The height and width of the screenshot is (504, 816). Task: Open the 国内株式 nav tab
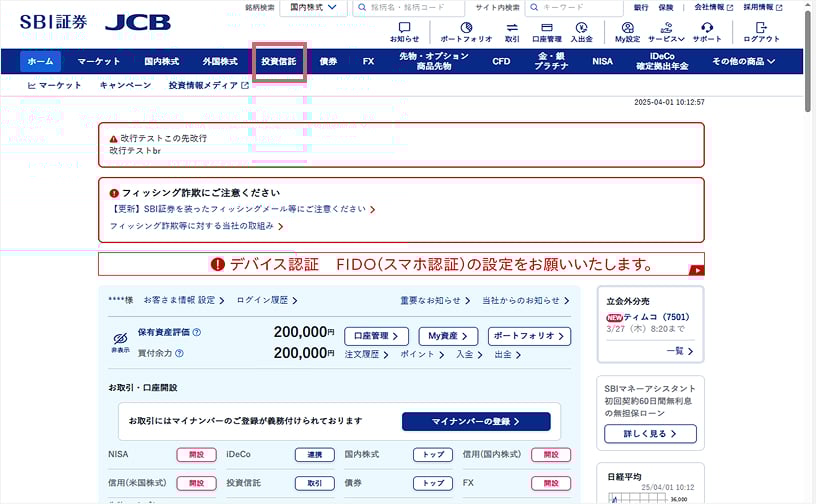162,61
